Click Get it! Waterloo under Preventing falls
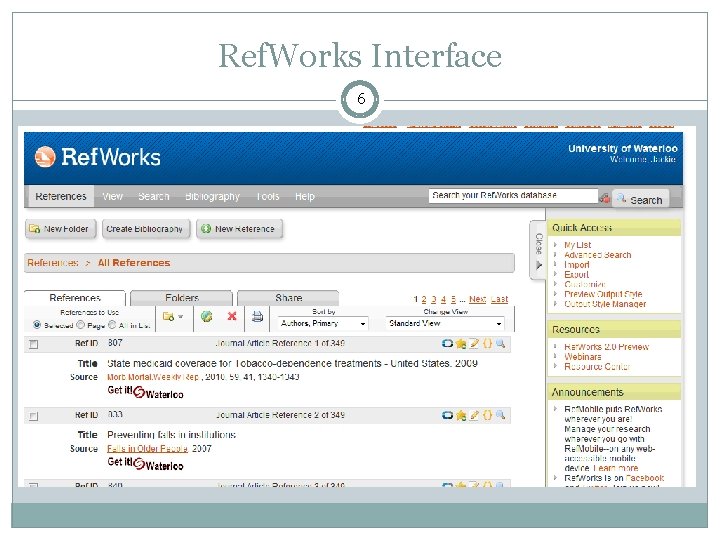The width and height of the screenshot is (720, 540). coord(145,463)
